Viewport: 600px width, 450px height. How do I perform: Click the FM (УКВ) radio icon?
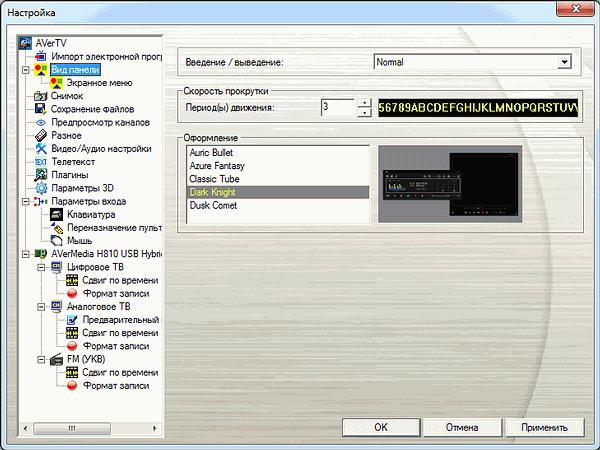click(57, 359)
